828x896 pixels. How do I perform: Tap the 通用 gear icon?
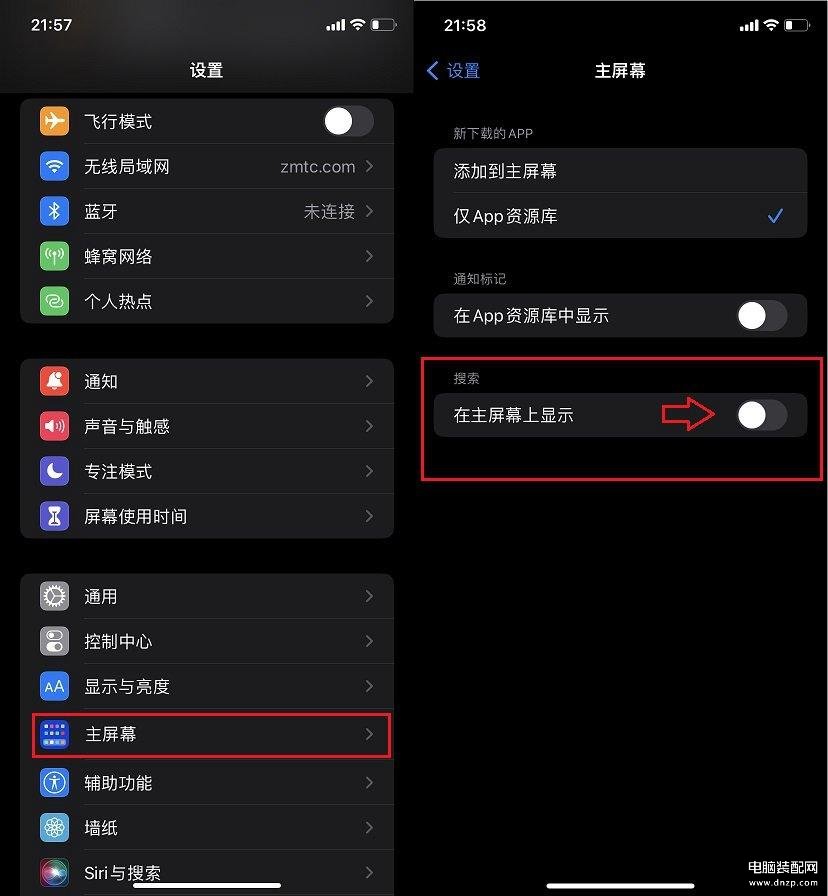pyautogui.click(x=54, y=596)
